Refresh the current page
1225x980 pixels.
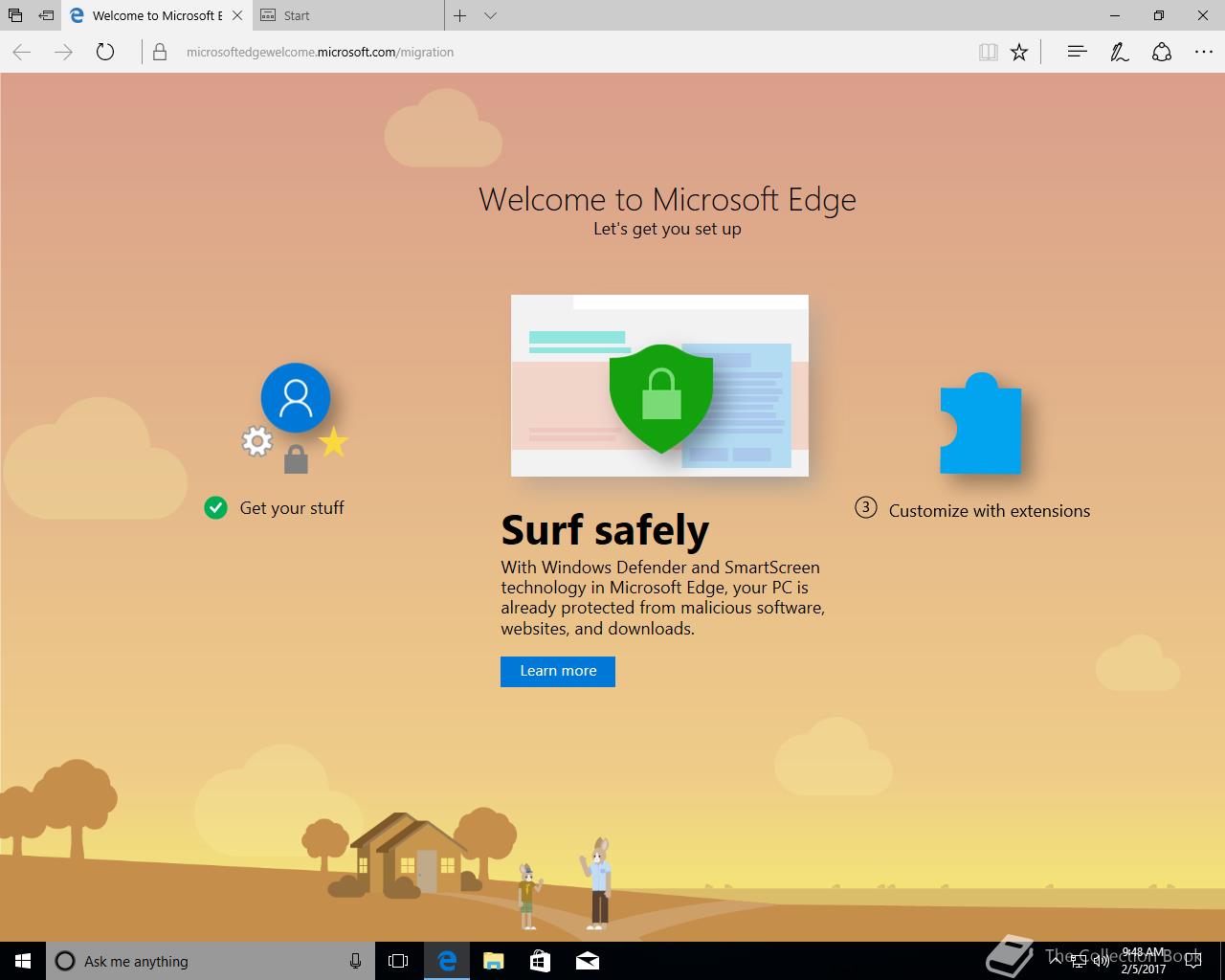pyautogui.click(x=105, y=52)
